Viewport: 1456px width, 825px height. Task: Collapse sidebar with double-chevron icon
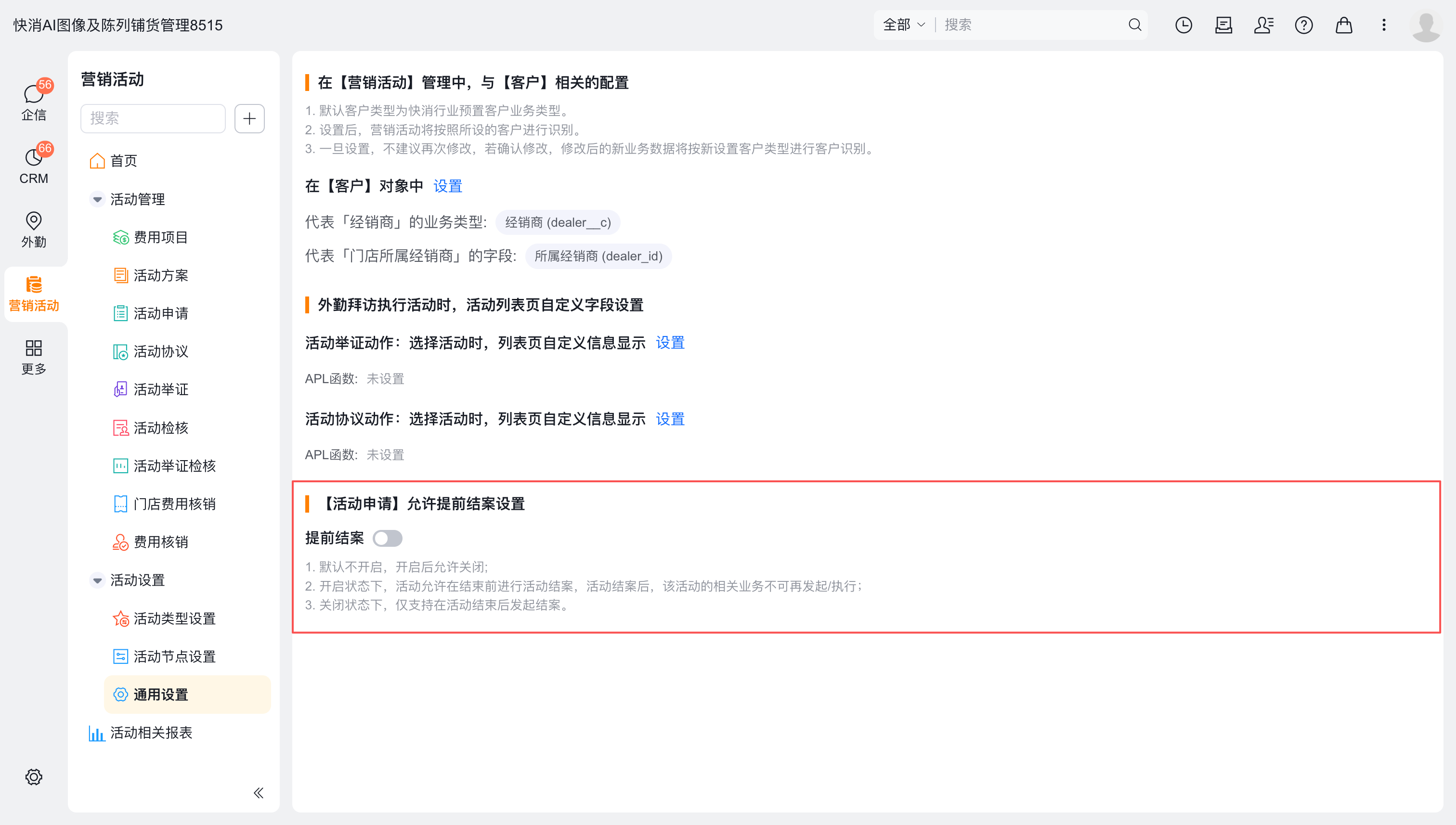click(259, 793)
